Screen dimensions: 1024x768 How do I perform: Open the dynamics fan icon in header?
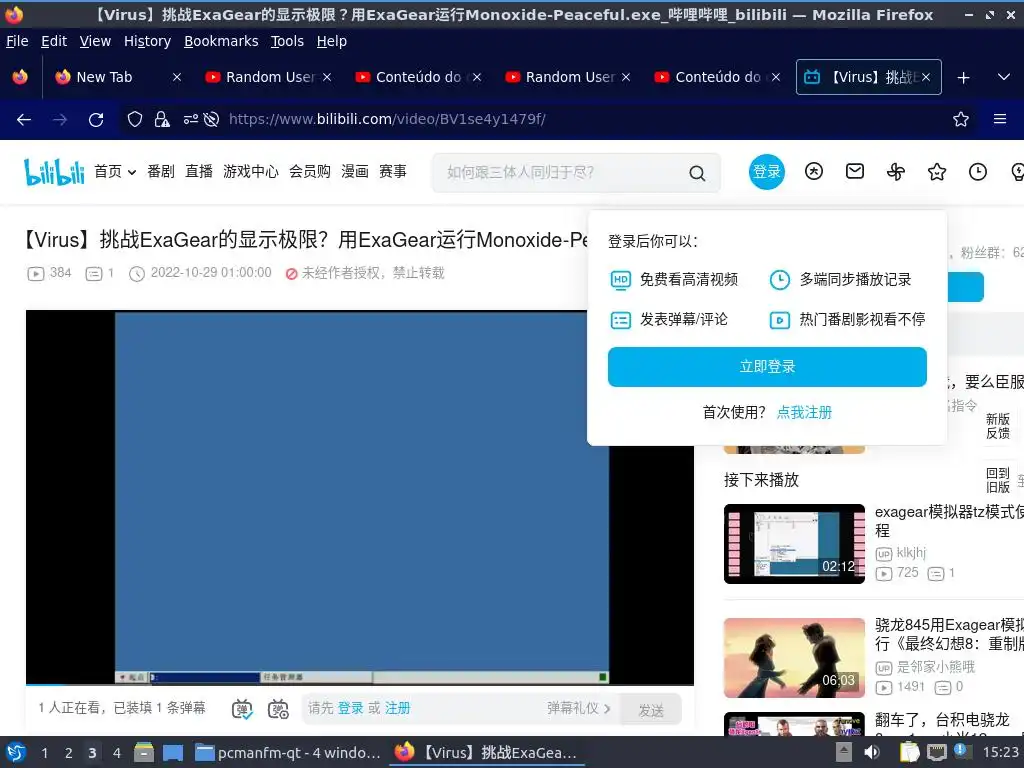point(896,172)
